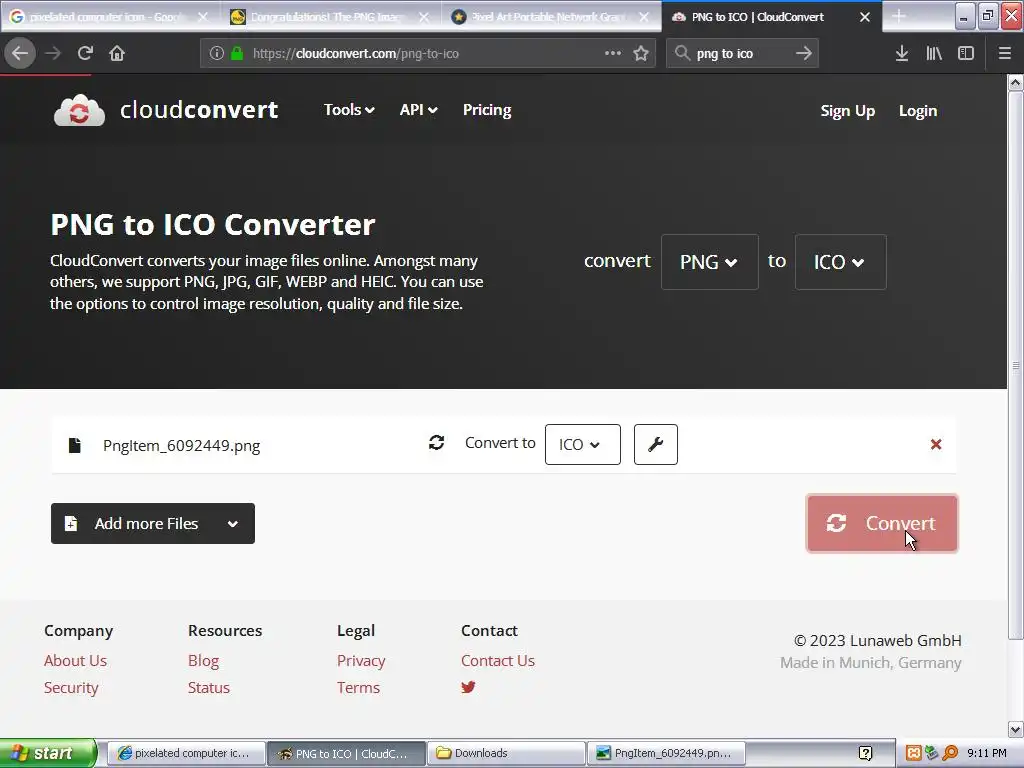Click the browser forward arrow
1024x768 pixels.
pyautogui.click(x=53, y=53)
